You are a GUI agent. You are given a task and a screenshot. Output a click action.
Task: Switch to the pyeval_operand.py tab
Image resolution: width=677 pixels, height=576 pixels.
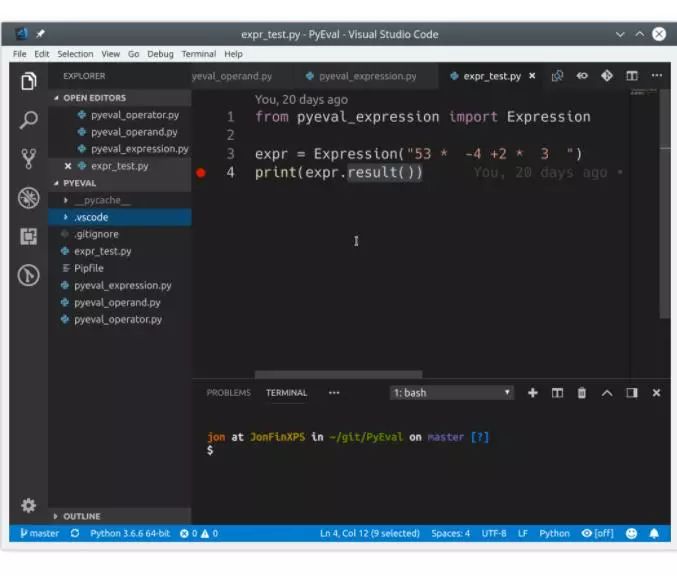(x=241, y=76)
